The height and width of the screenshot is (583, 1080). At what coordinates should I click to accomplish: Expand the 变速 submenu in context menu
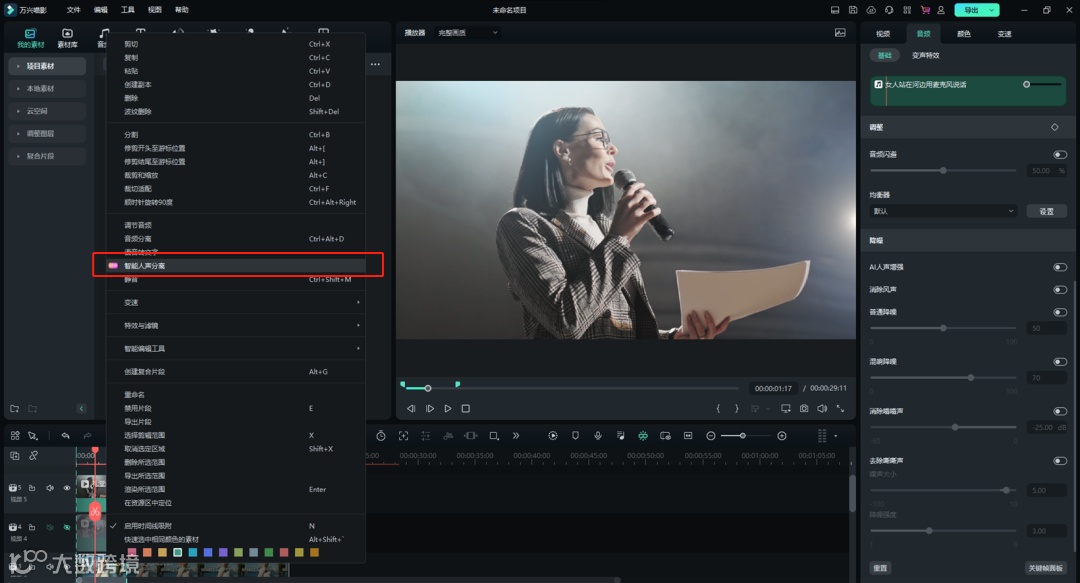236,303
